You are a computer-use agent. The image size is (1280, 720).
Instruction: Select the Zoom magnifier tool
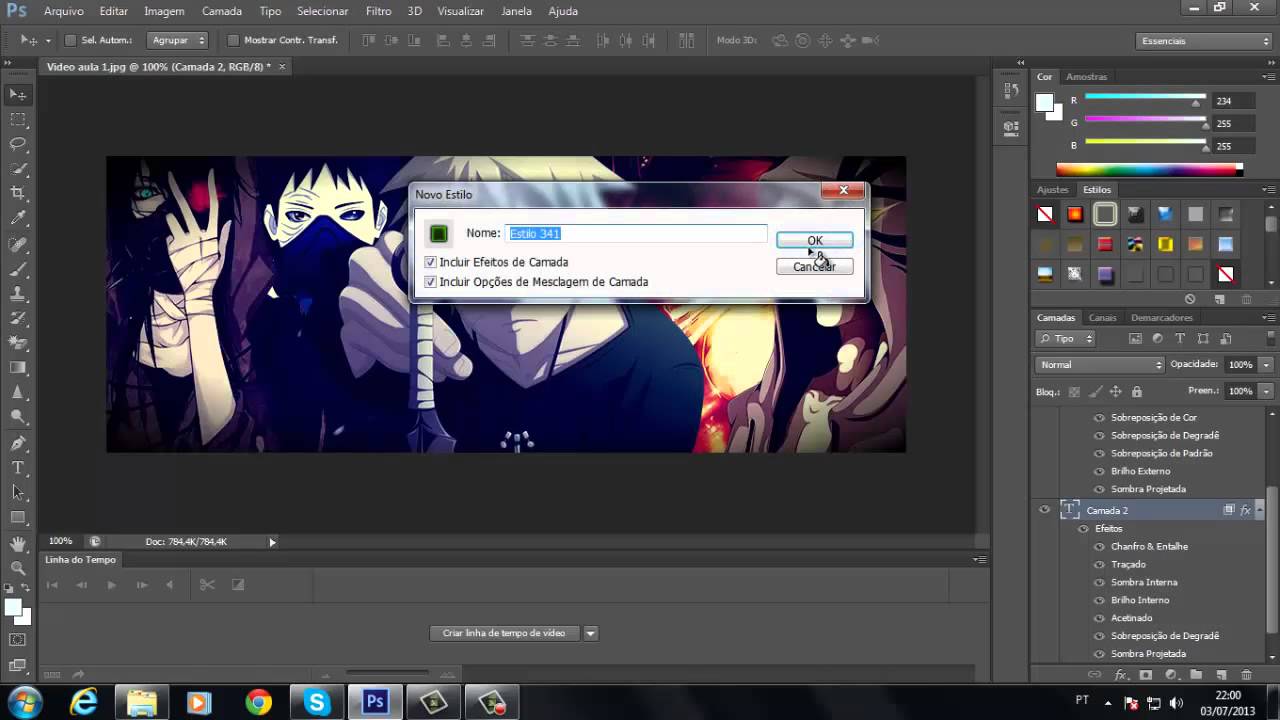pos(18,568)
